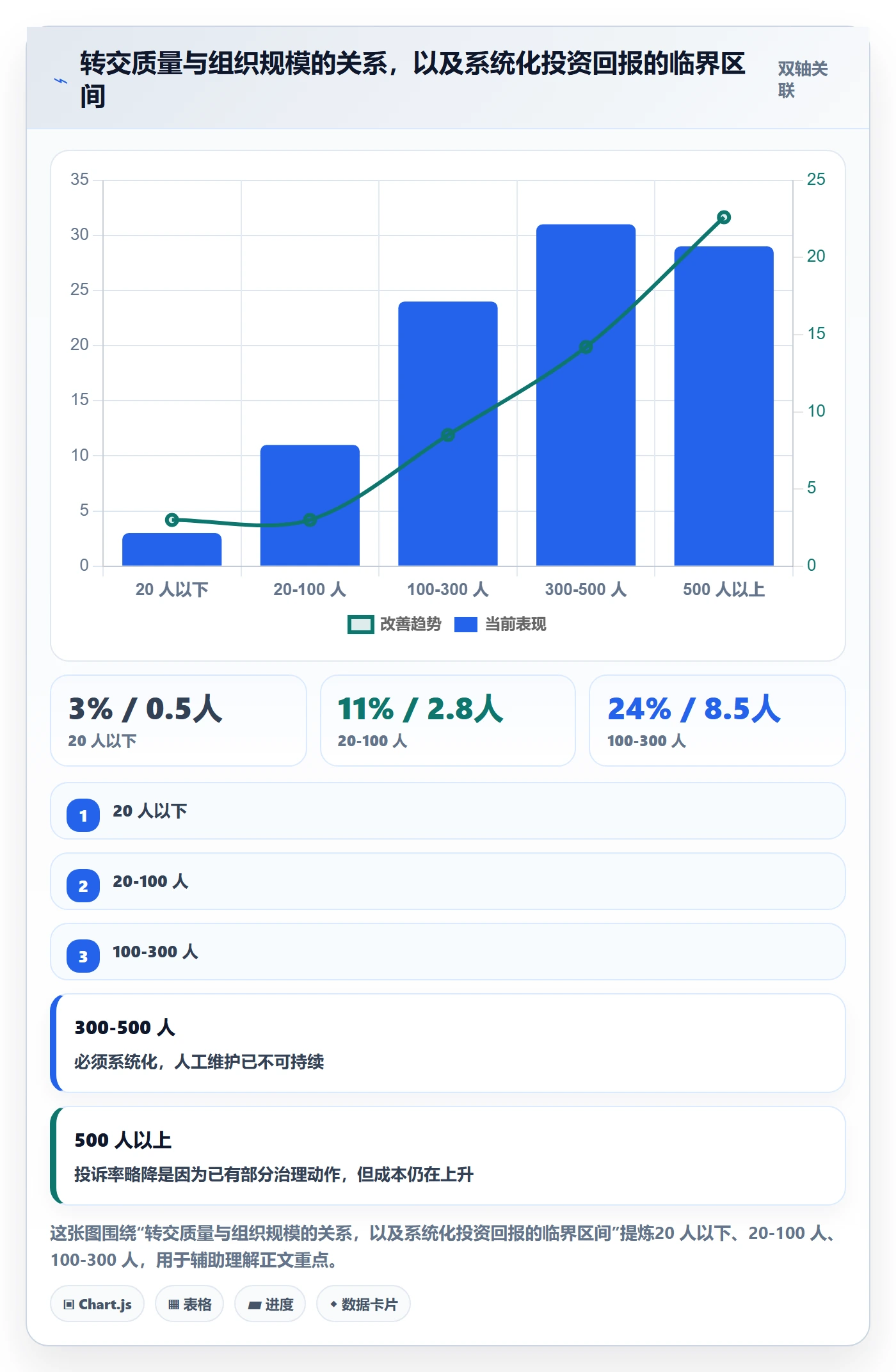Screen dimensions: 896x1372
Task: Click the lightning bolt icon beside title
Action: click(x=61, y=81)
